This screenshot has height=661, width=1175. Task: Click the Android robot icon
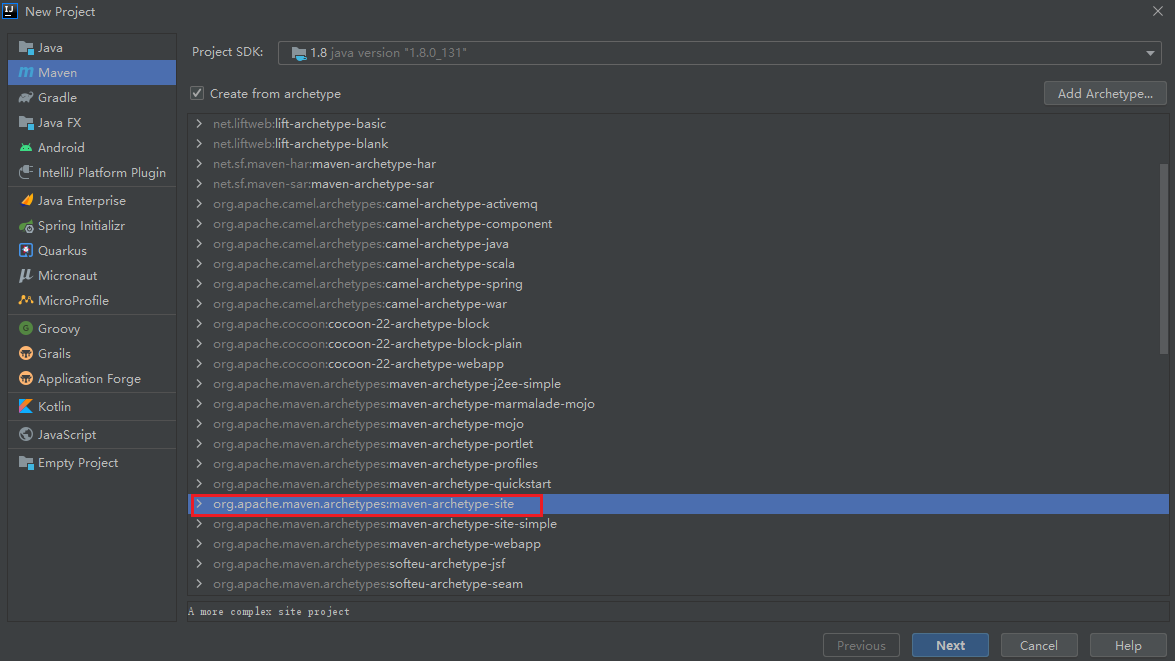[x=26, y=148]
